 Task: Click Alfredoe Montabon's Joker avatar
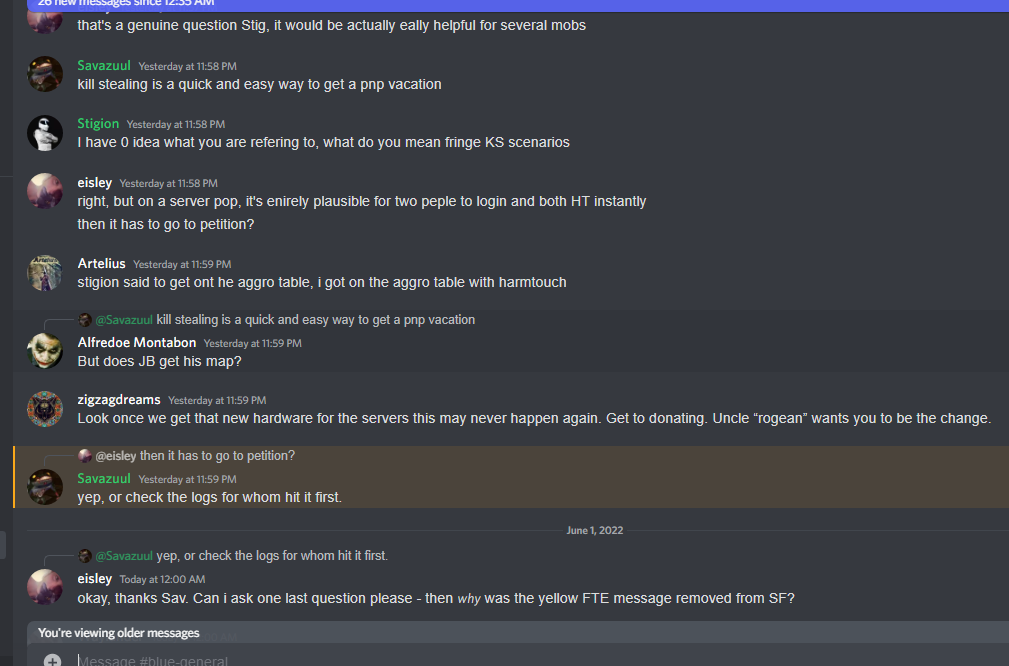pyautogui.click(x=45, y=351)
